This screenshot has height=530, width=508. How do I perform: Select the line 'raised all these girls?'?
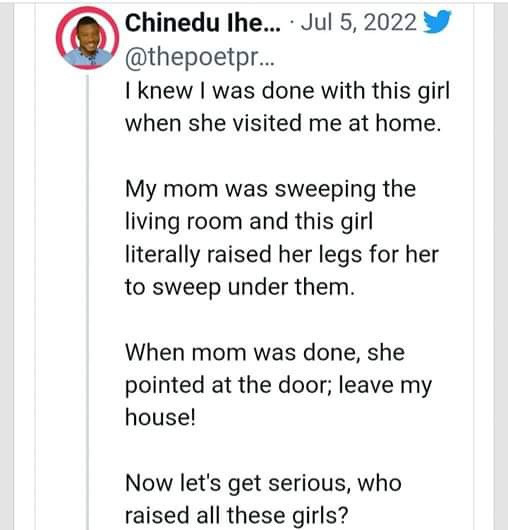[237, 516]
